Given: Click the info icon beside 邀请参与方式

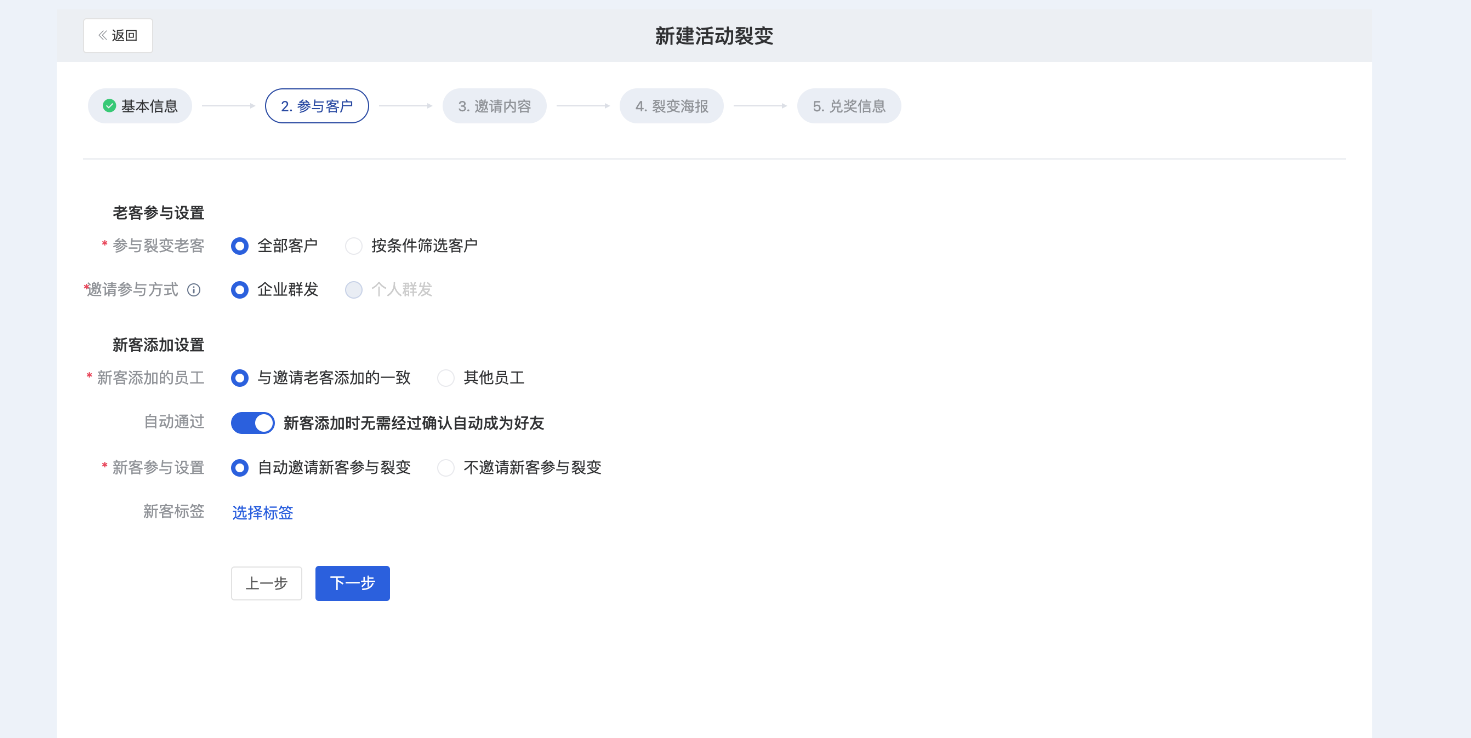Looking at the screenshot, I should coord(194,290).
